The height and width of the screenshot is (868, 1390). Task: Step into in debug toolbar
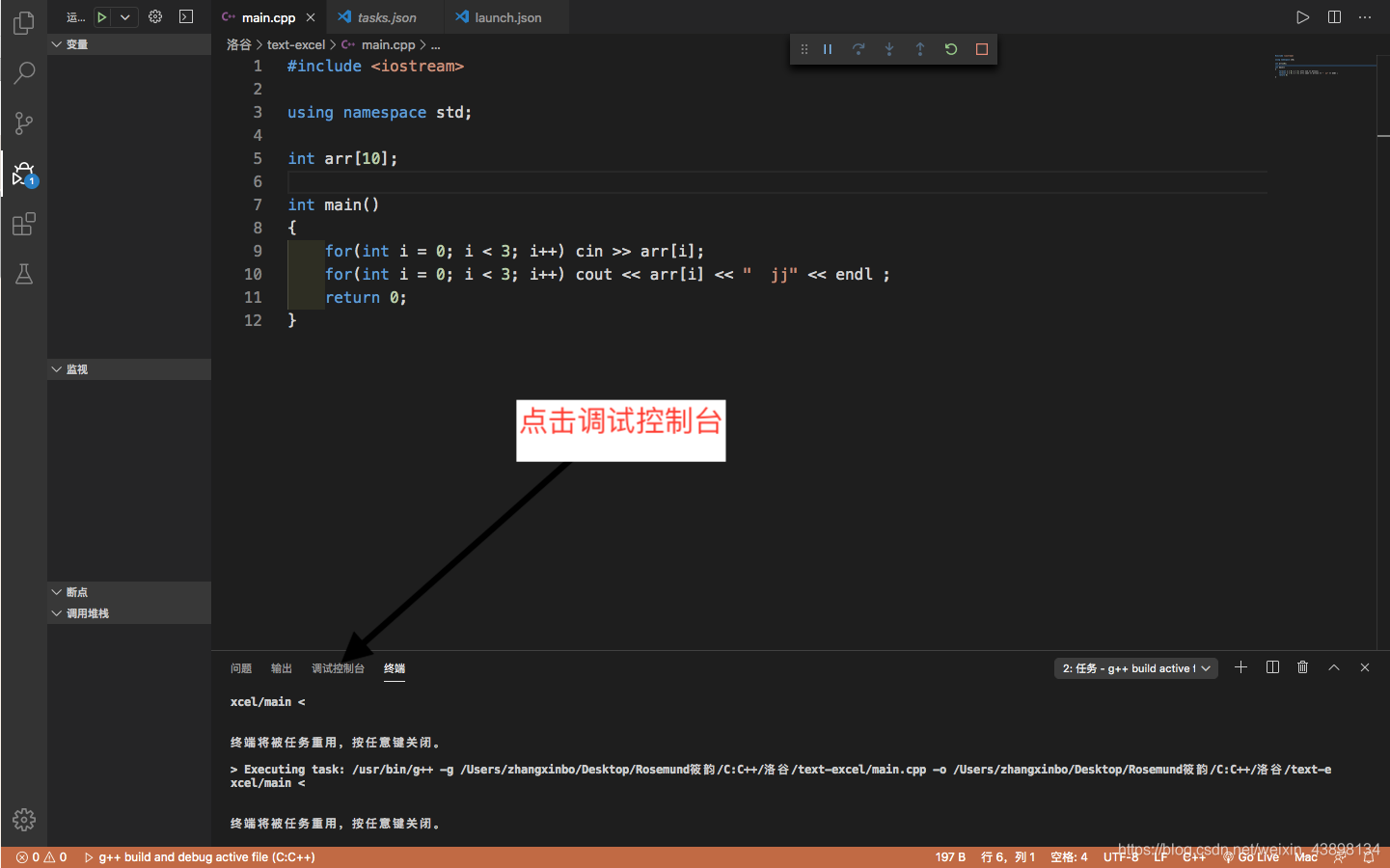[889, 49]
